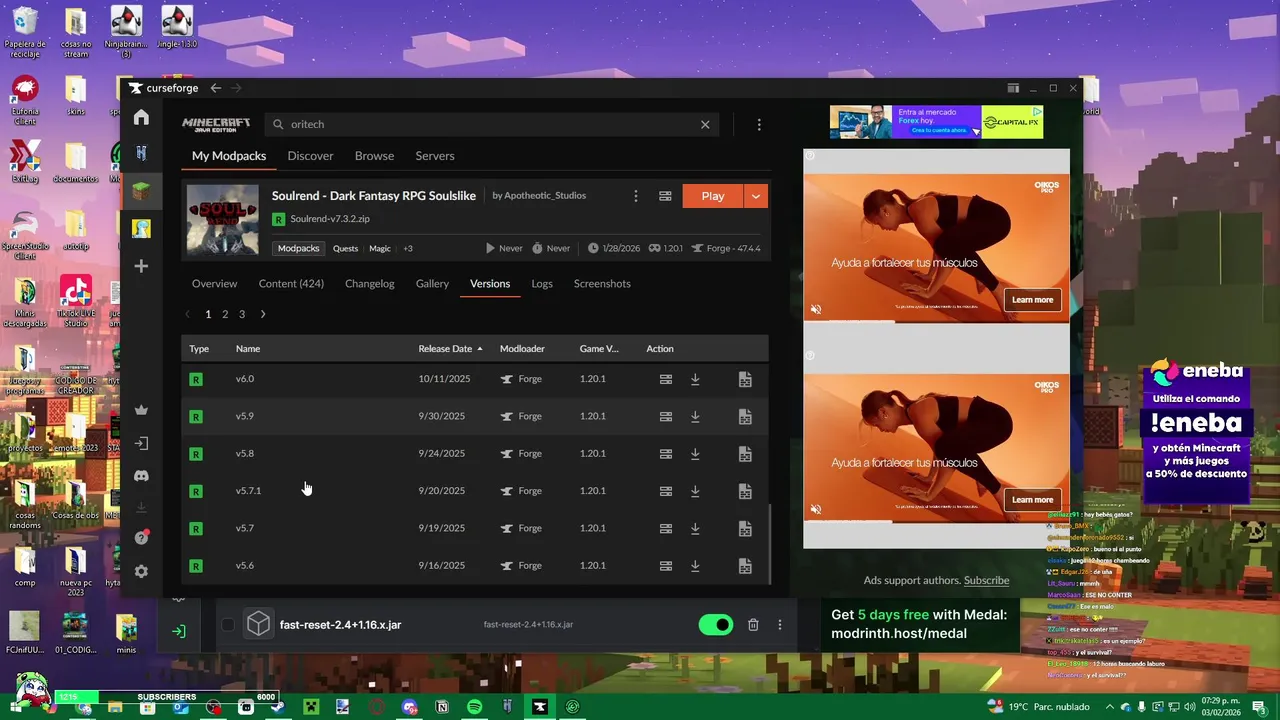
Task: Click Learn more on the upper ad
Action: click(x=1032, y=300)
